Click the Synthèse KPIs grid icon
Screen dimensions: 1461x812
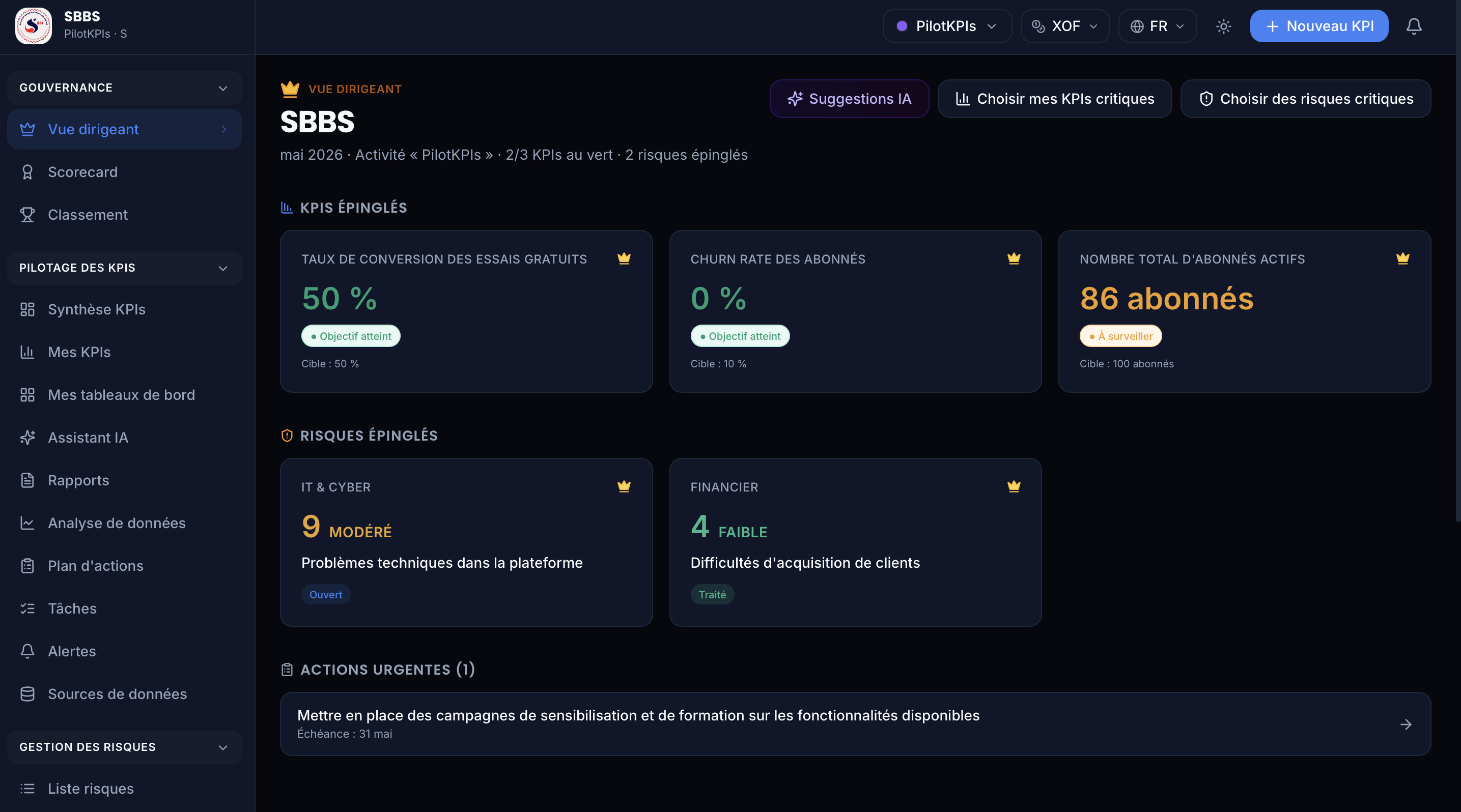pos(27,309)
